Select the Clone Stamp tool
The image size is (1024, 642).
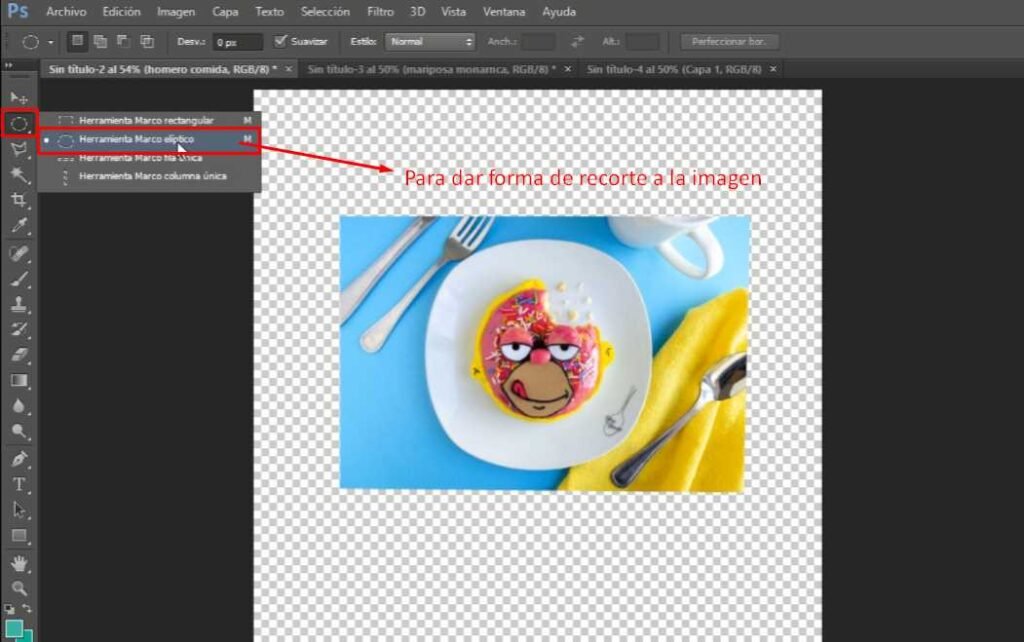pyautogui.click(x=19, y=304)
